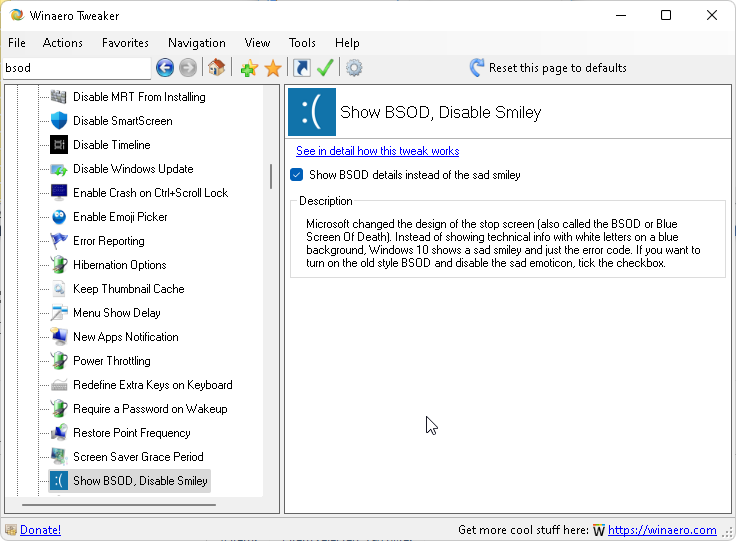Click the tree vertical scrollbar thumb
Image resolution: width=736 pixels, height=541 pixels.
(x=271, y=176)
